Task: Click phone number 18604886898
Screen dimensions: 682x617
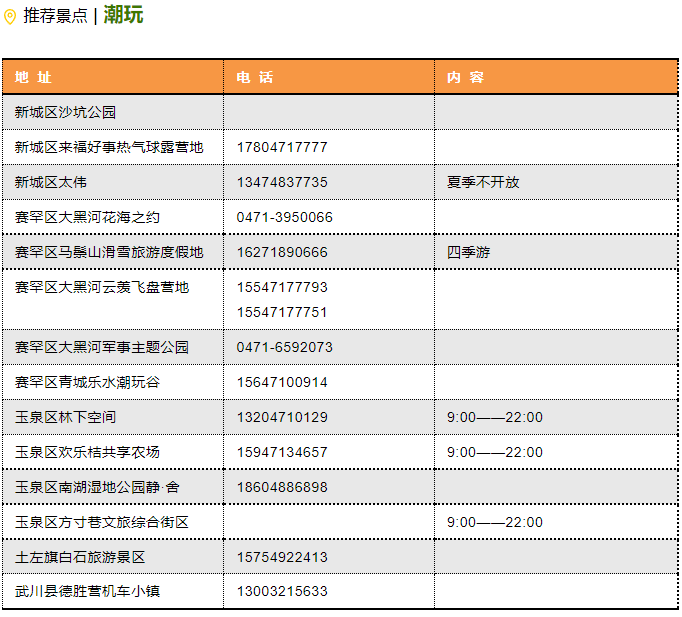Action: 282,487
